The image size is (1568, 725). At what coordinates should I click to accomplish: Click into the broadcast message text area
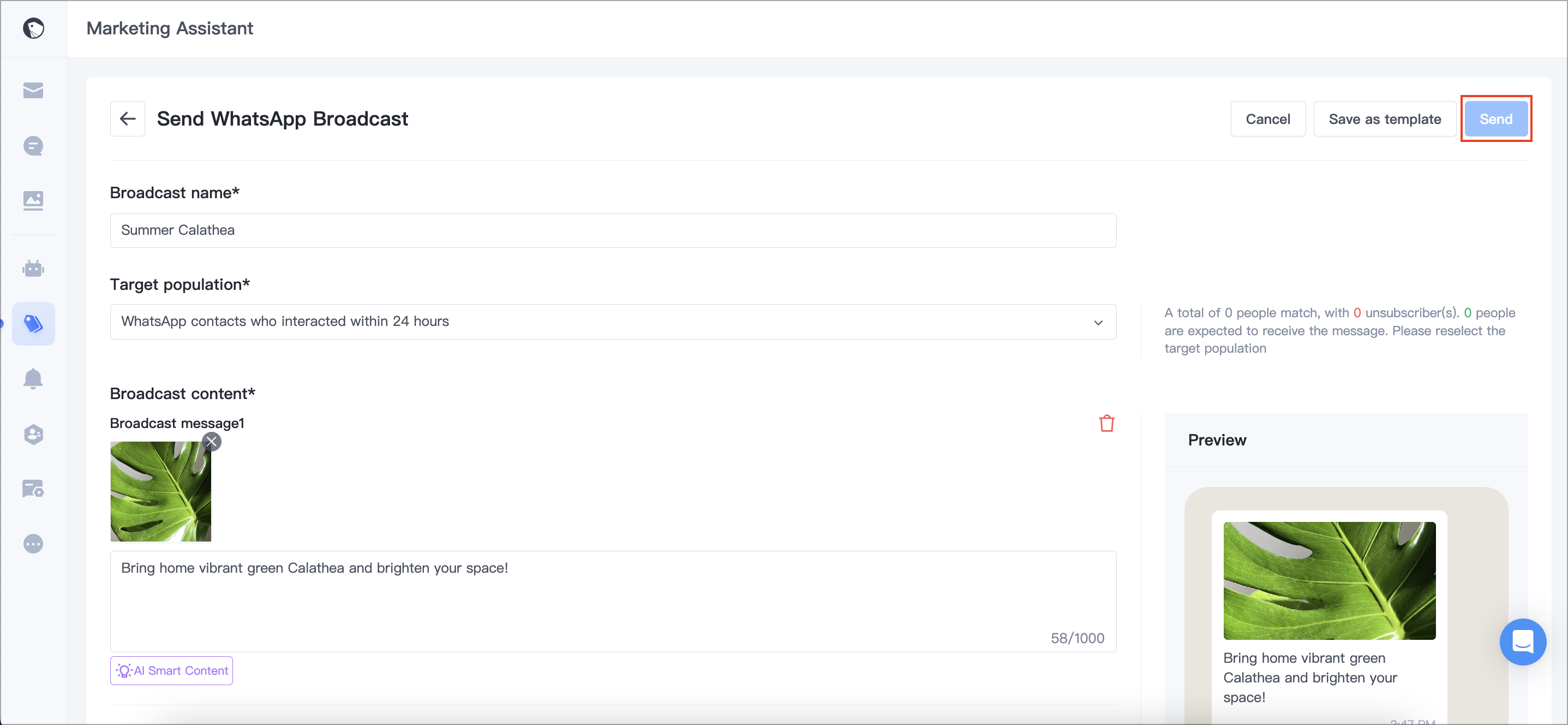point(613,601)
